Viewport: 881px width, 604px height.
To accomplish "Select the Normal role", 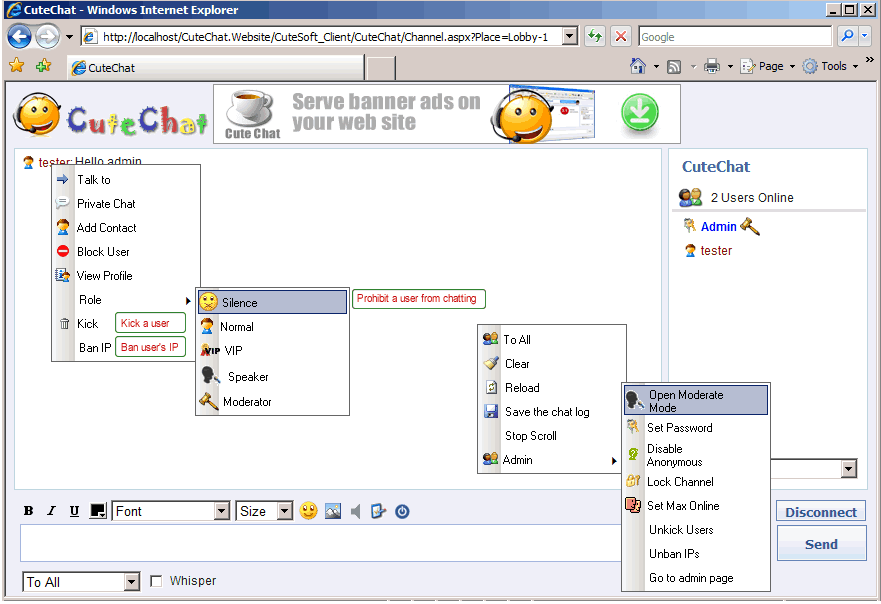I will point(273,326).
